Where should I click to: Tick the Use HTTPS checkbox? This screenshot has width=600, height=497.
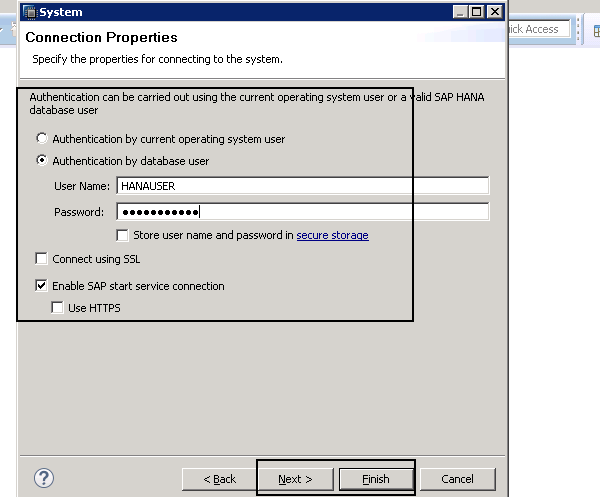click(x=58, y=308)
